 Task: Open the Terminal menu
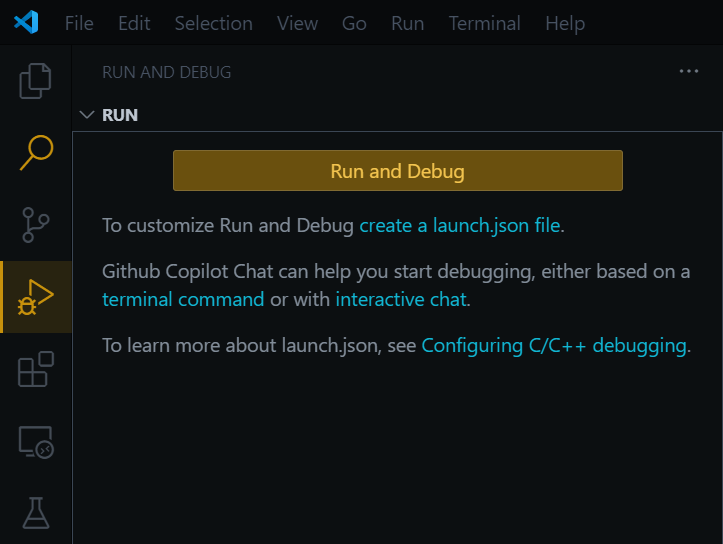point(485,23)
